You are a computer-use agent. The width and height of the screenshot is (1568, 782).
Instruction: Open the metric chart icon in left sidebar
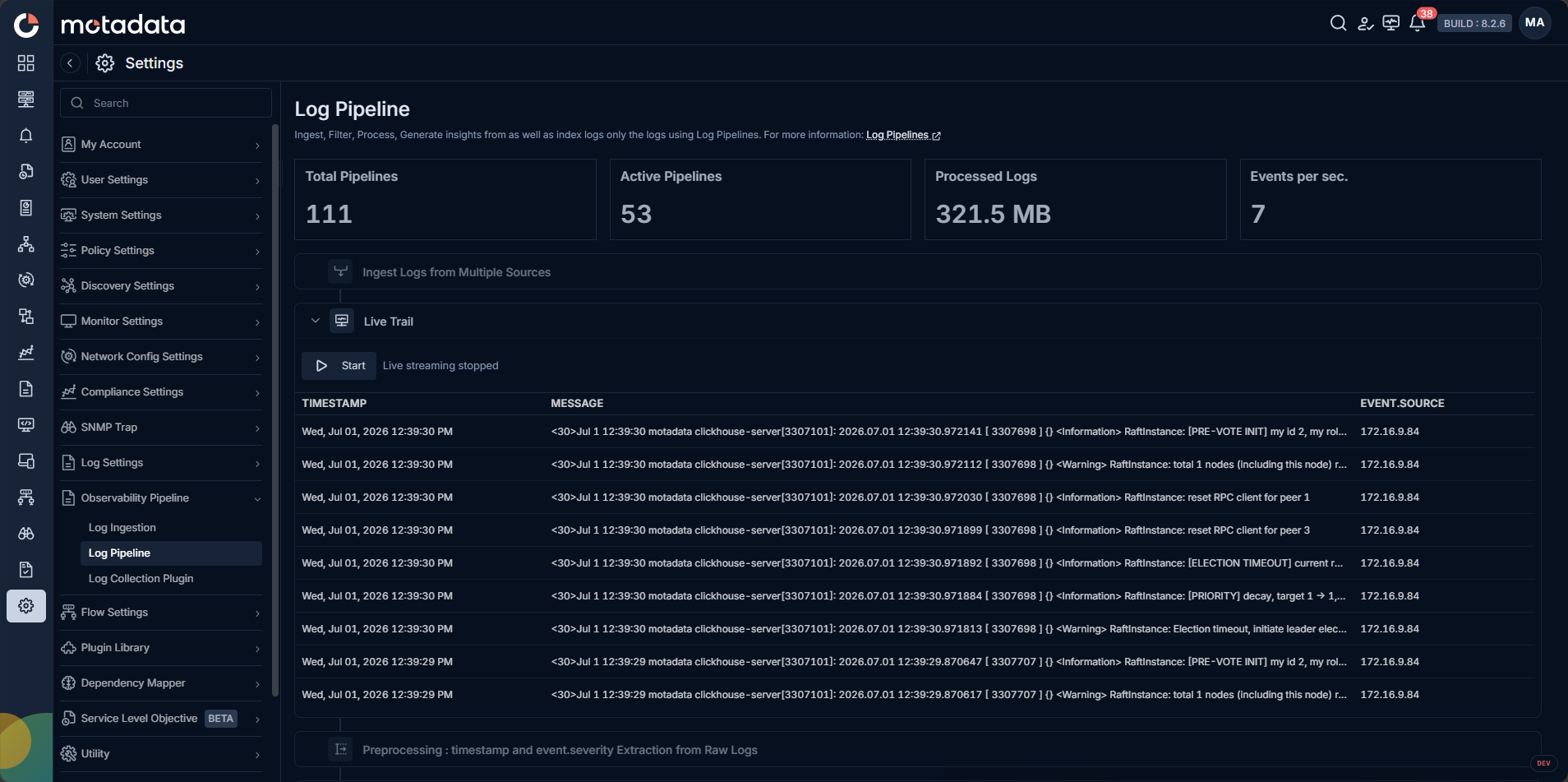click(26, 353)
